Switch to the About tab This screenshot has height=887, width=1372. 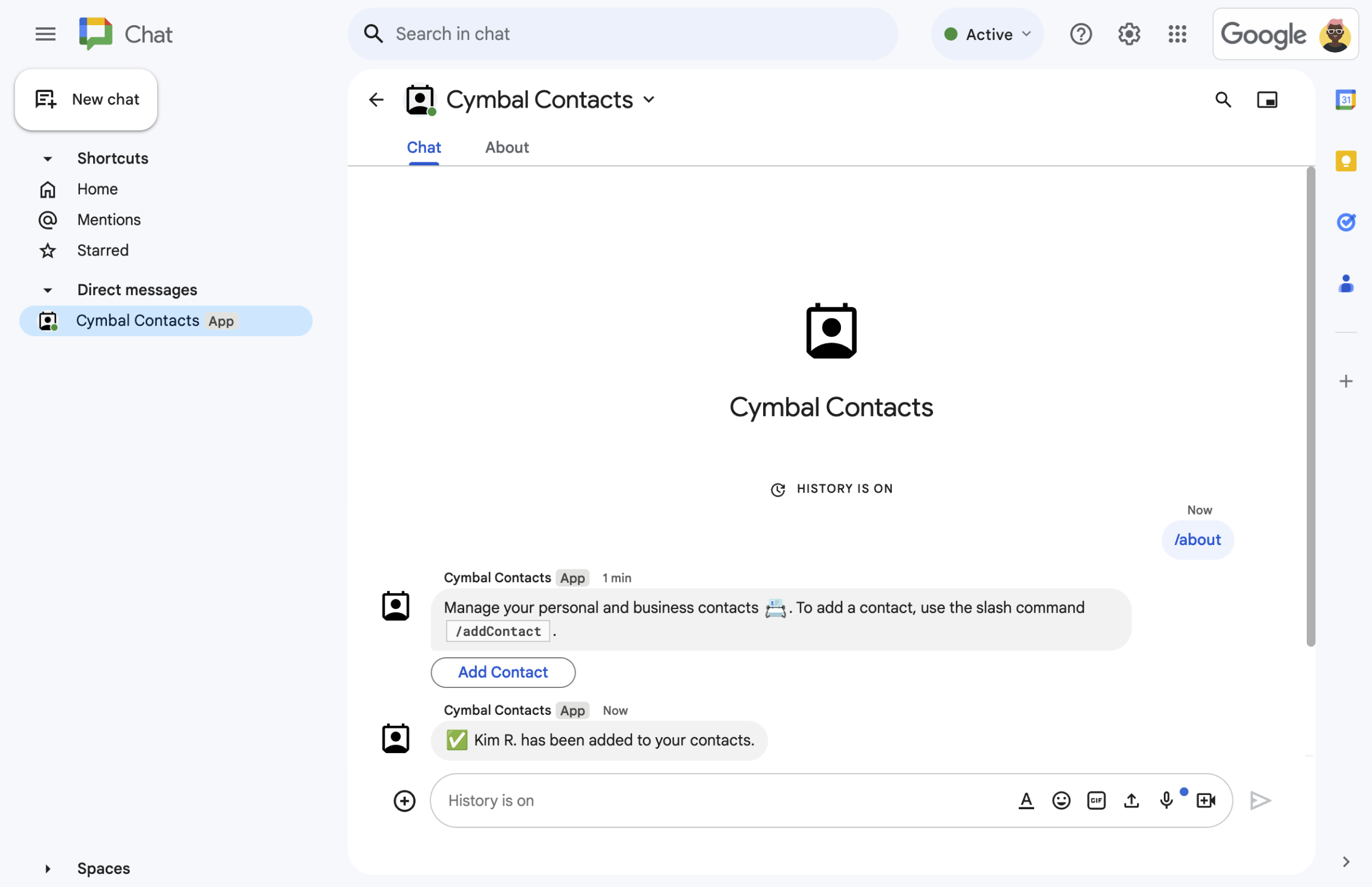(x=507, y=146)
